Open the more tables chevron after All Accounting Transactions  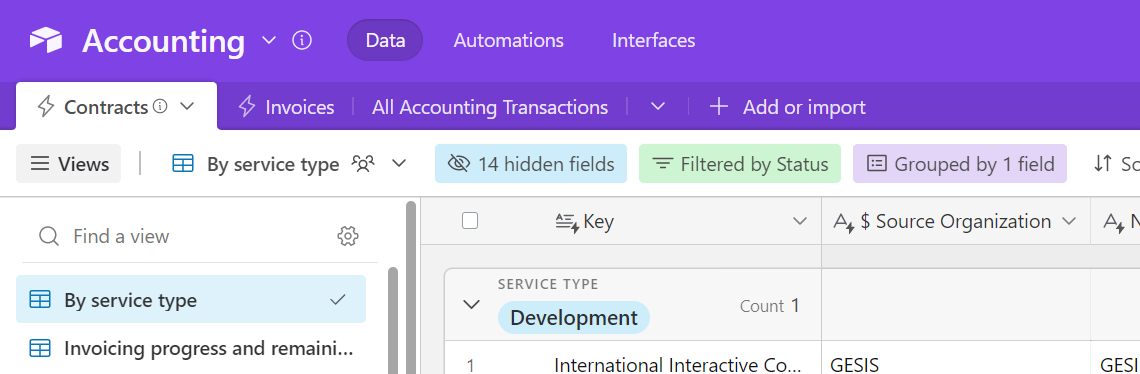[658, 107]
